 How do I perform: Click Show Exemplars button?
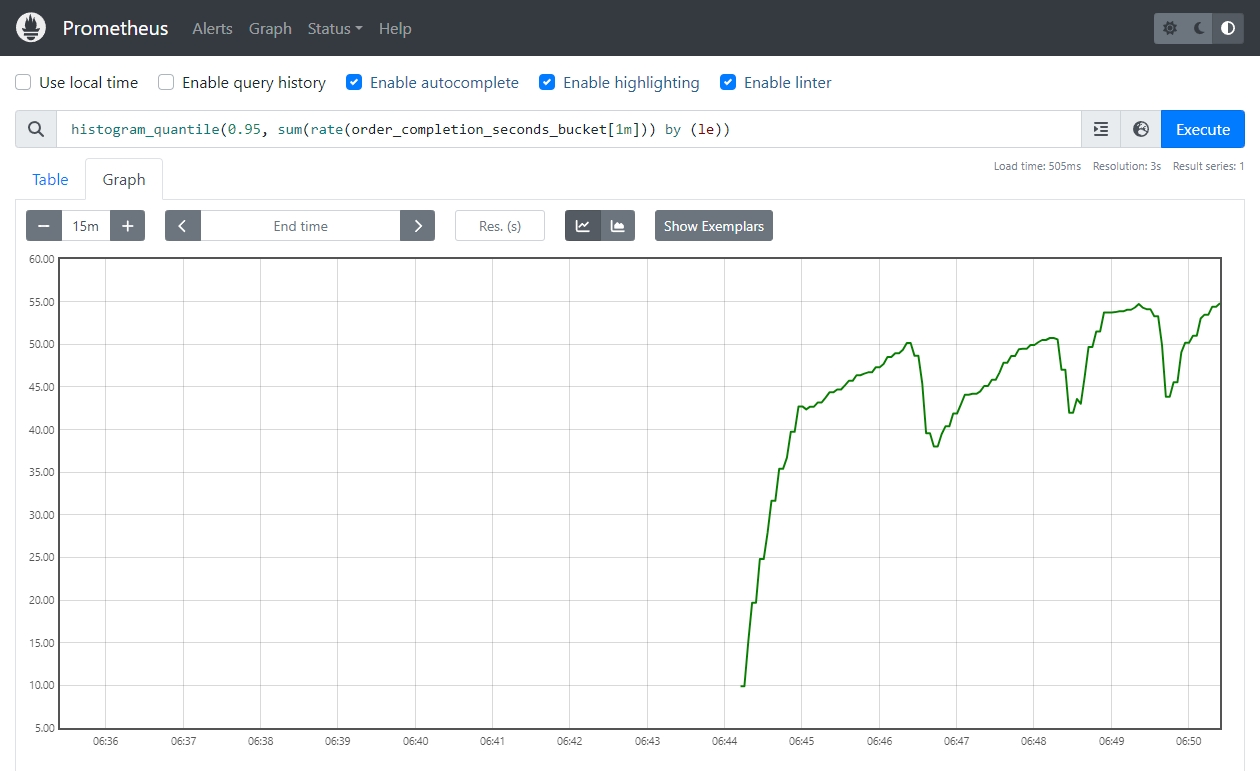tap(713, 225)
